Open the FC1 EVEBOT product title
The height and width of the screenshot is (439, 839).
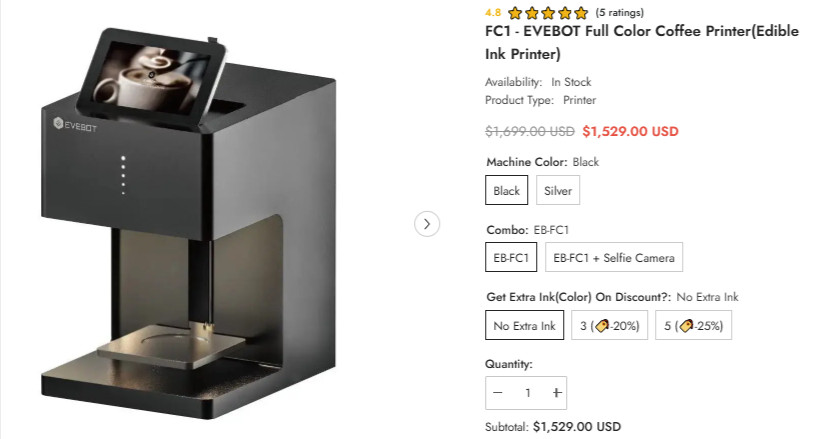(x=642, y=42)
